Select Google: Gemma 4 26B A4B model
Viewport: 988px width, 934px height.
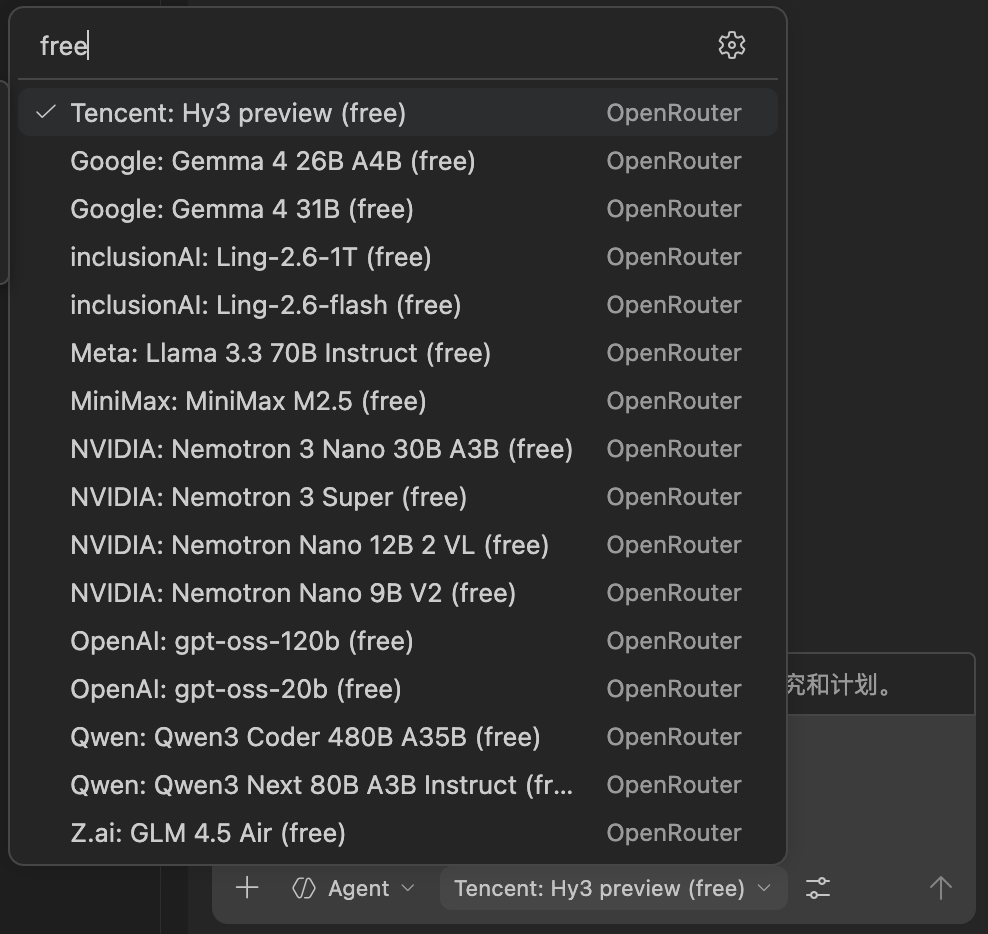(x=272, y=161)
